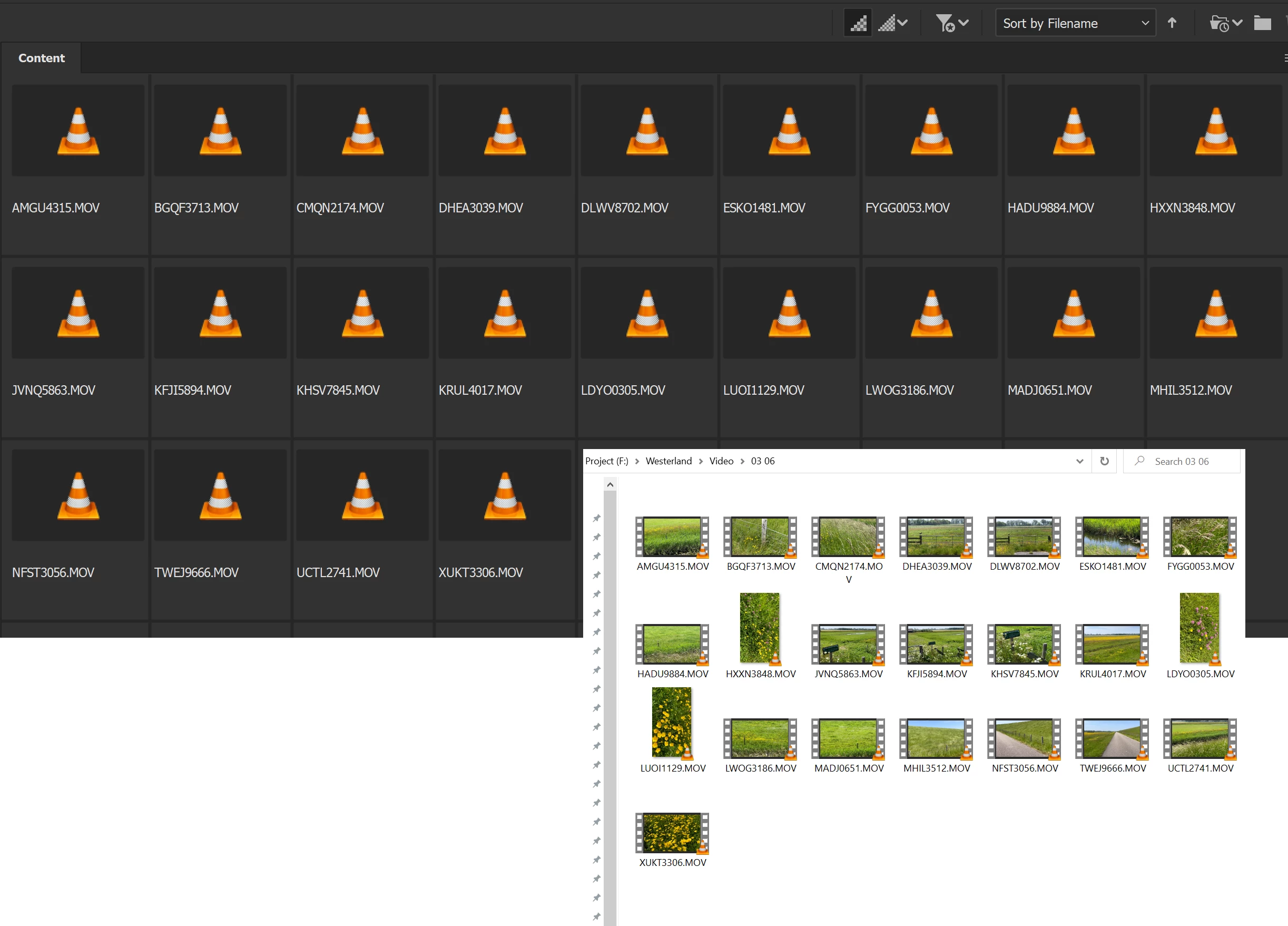Image resolution: width=1288 pixels, height=926 pixels.
Task: Select the HXXN3848.MOV file in Explorer
Action: click(x=760, y=628)
